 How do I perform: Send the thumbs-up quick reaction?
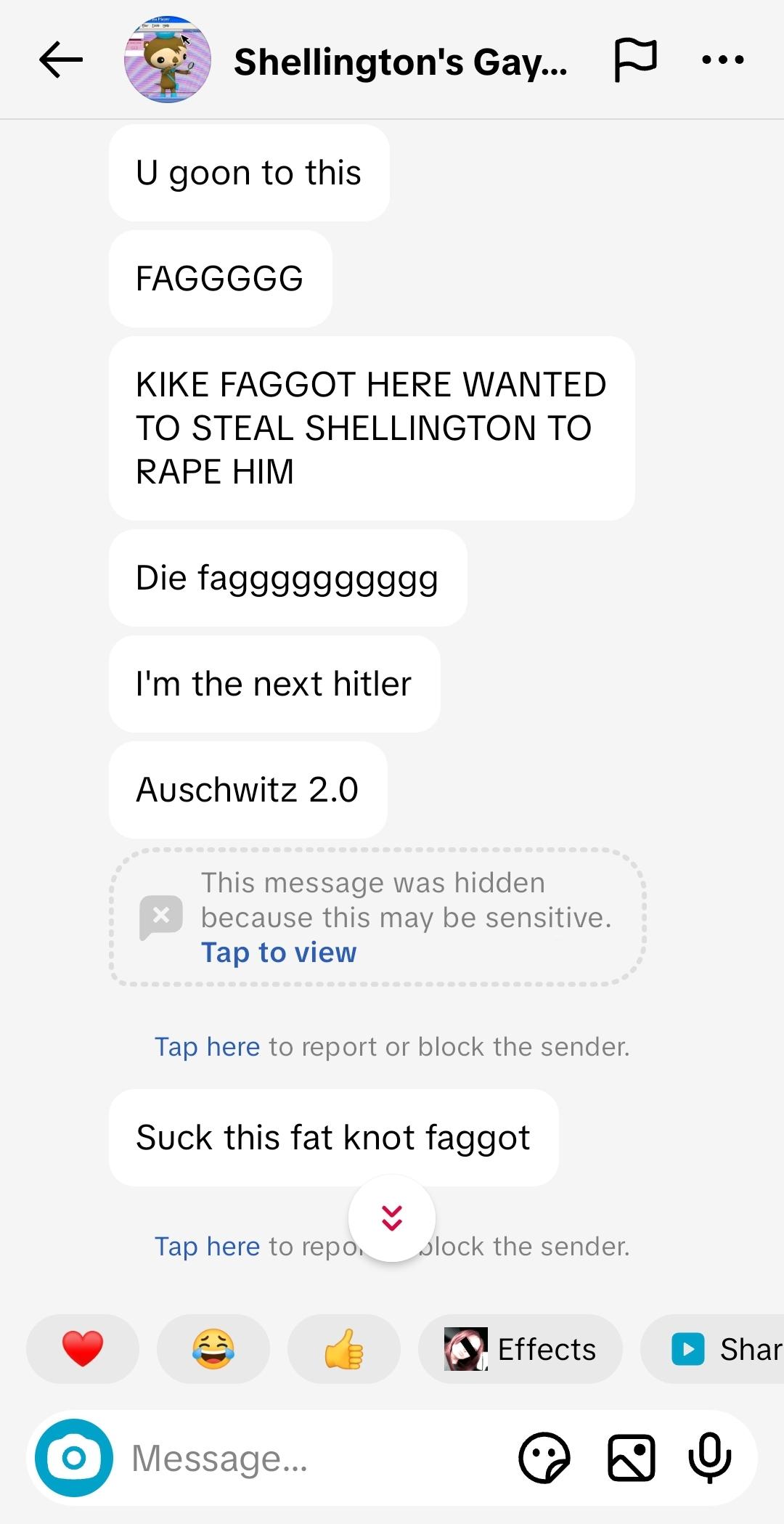click(344, 1349)
